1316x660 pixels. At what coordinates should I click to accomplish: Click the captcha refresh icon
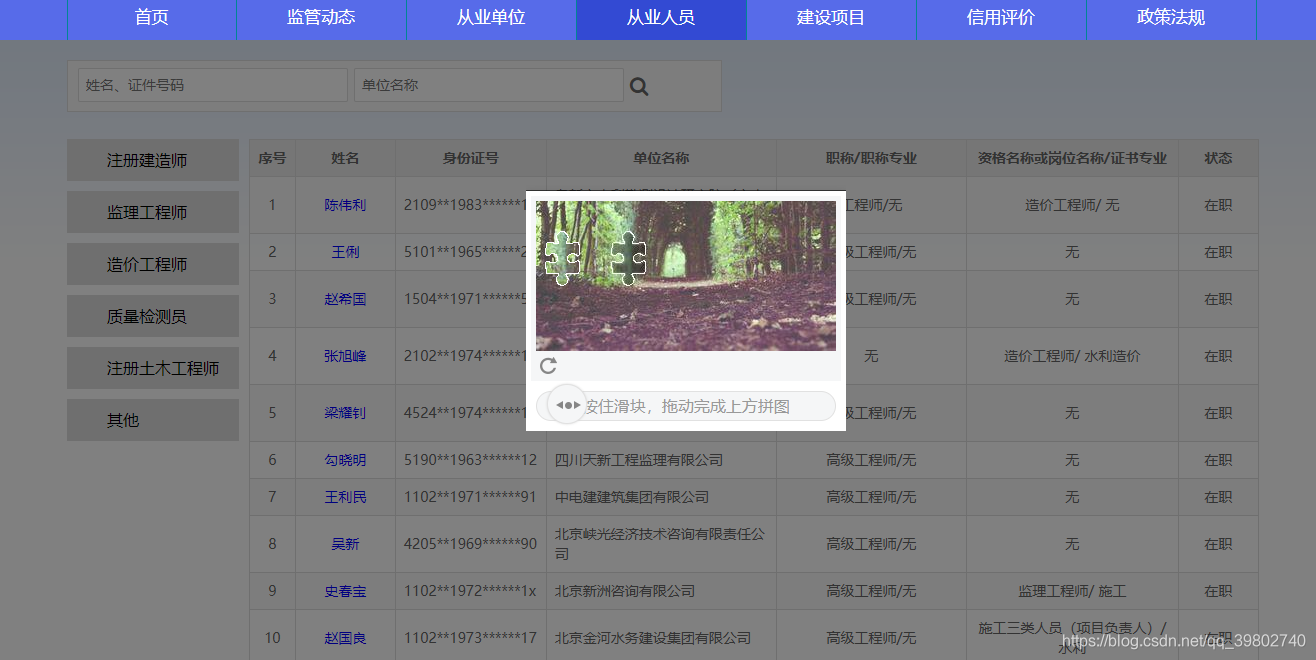click(548, 366)
